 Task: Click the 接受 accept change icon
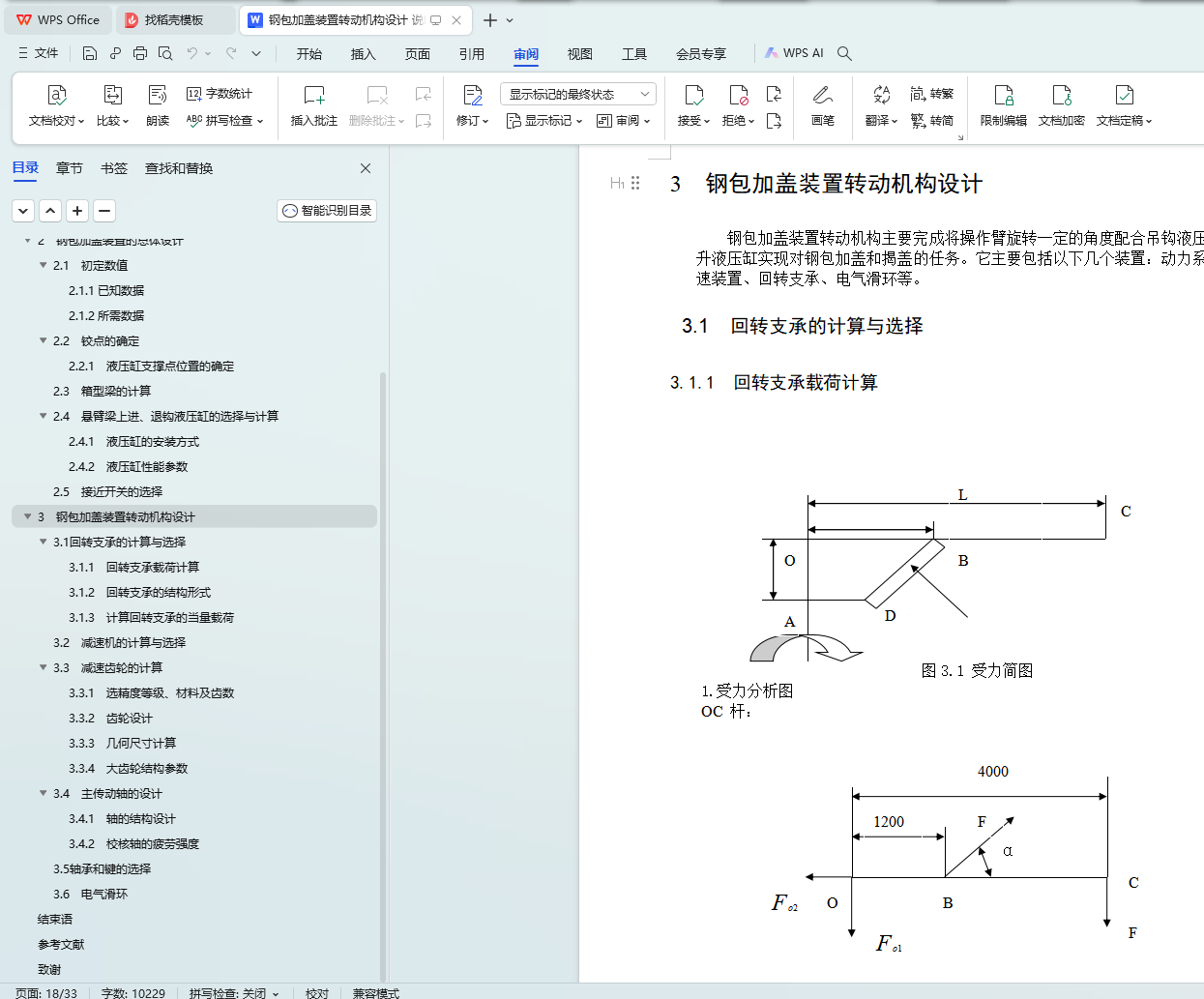click(693, 95)
